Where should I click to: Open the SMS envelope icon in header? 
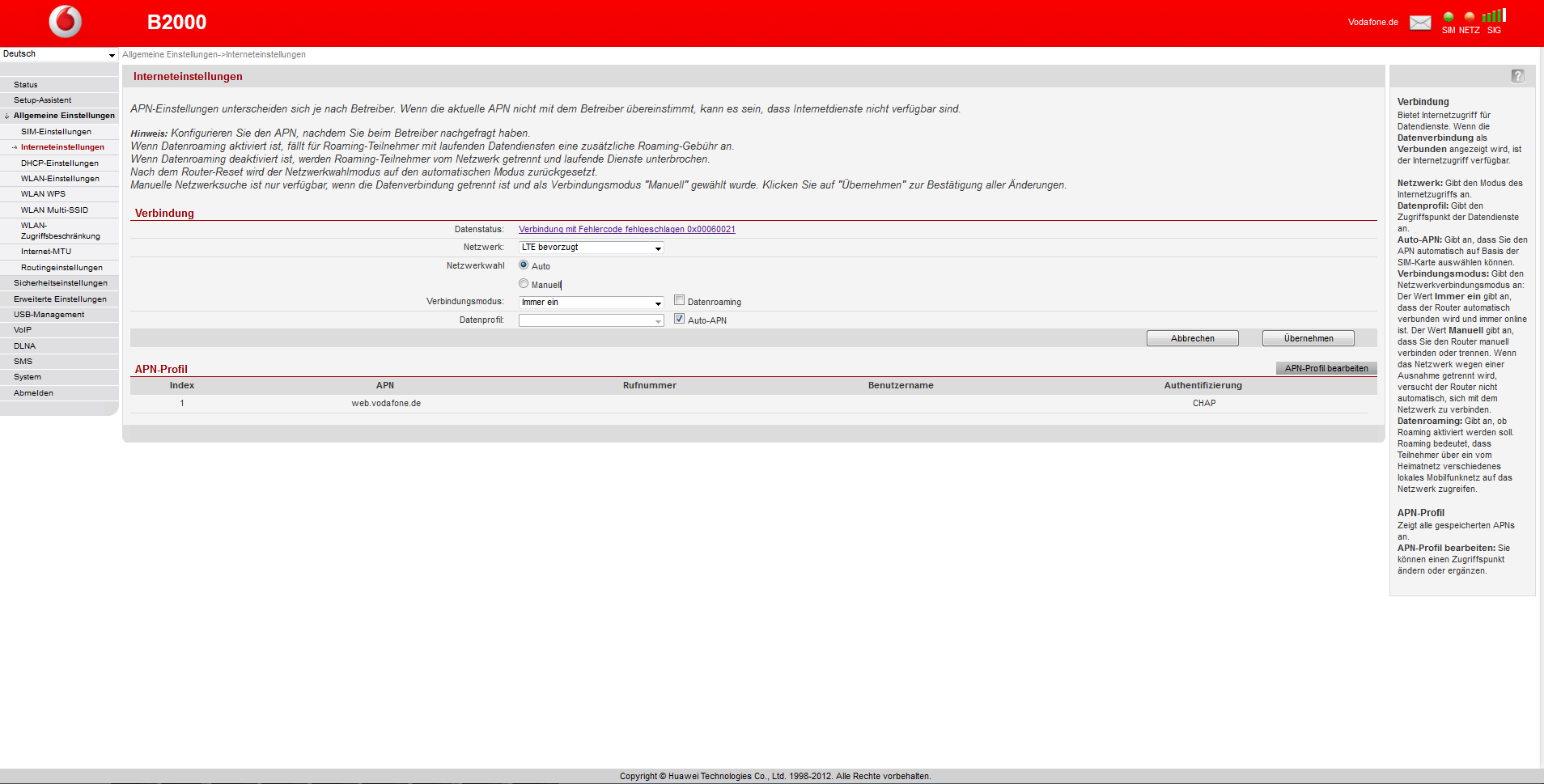[1420, 23]
